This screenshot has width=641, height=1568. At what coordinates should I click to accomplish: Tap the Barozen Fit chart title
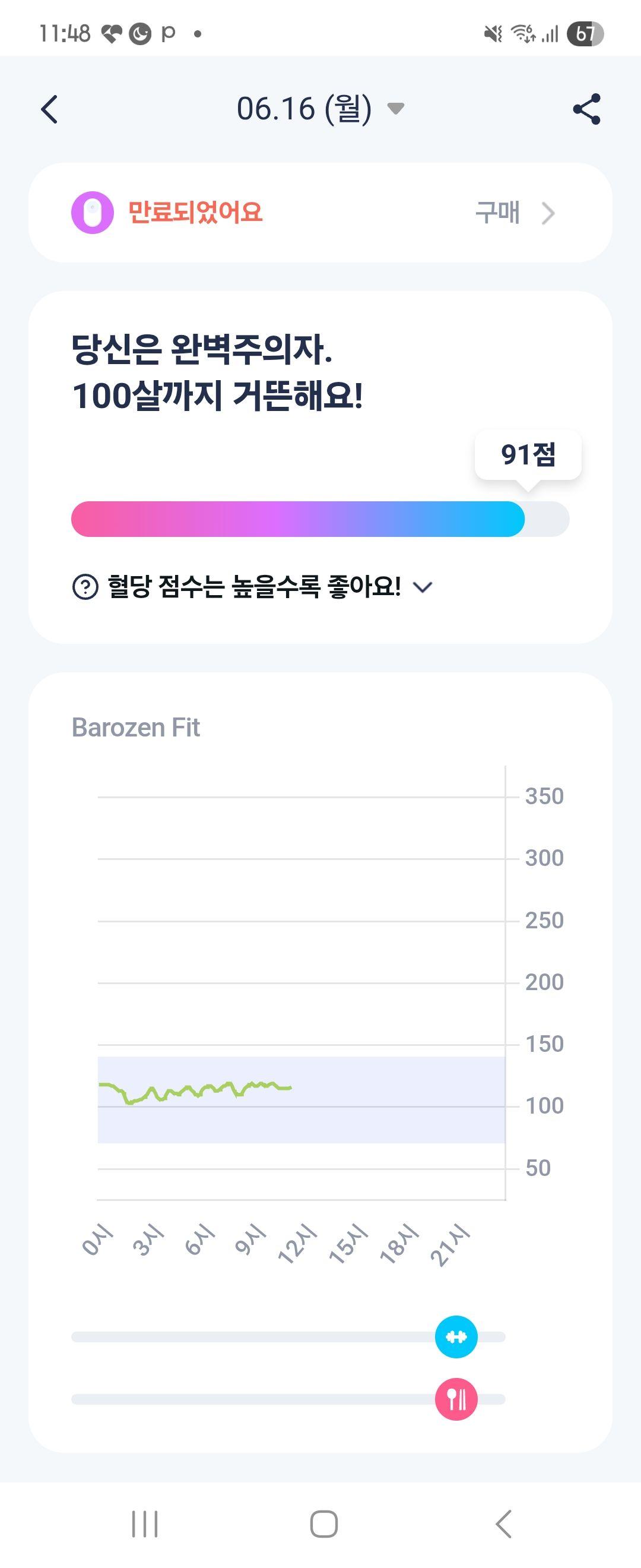pyautogui.click(x=136, y=728)
